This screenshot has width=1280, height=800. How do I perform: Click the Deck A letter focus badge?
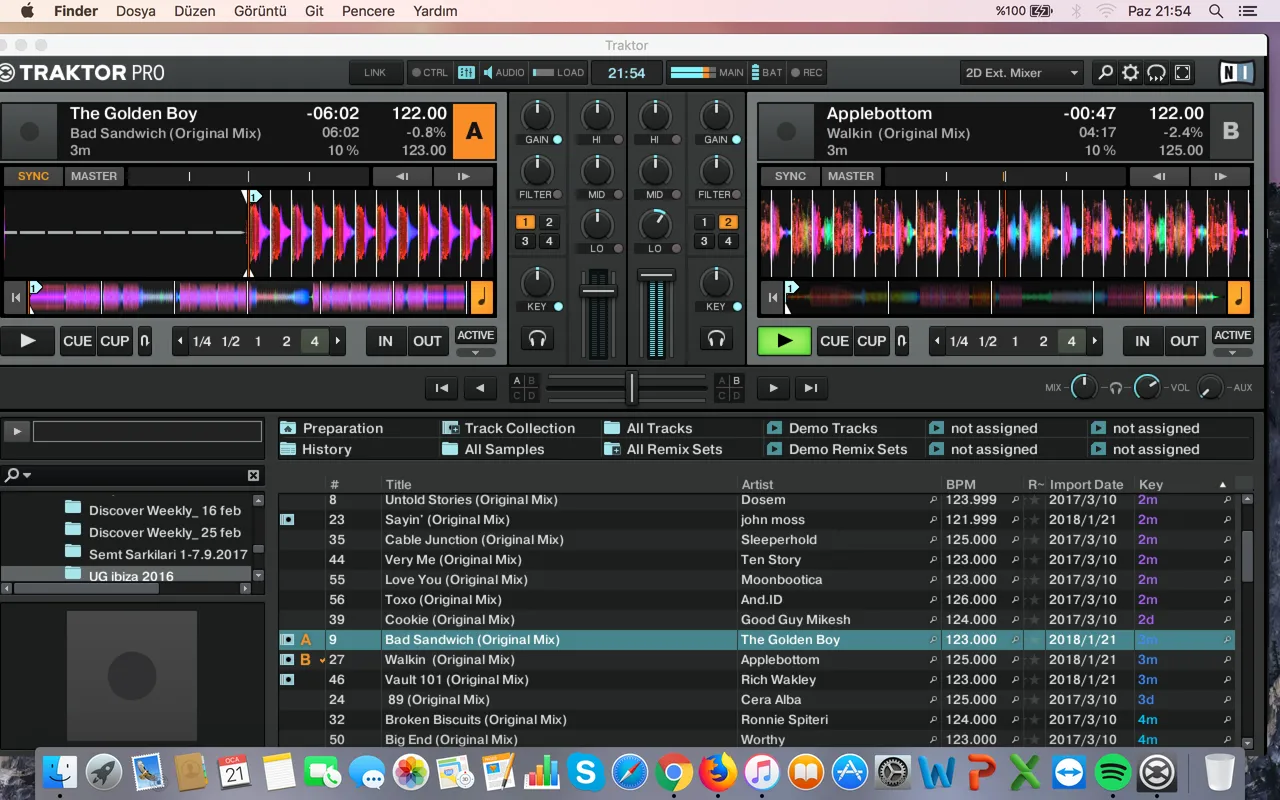pos(474,131)
